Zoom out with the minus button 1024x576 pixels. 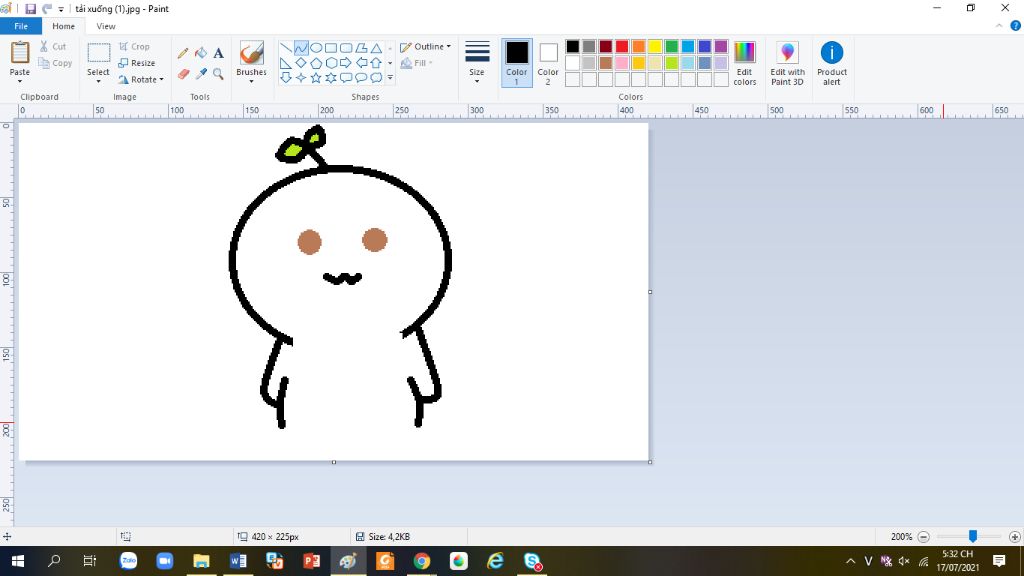[x=923, y=537]
